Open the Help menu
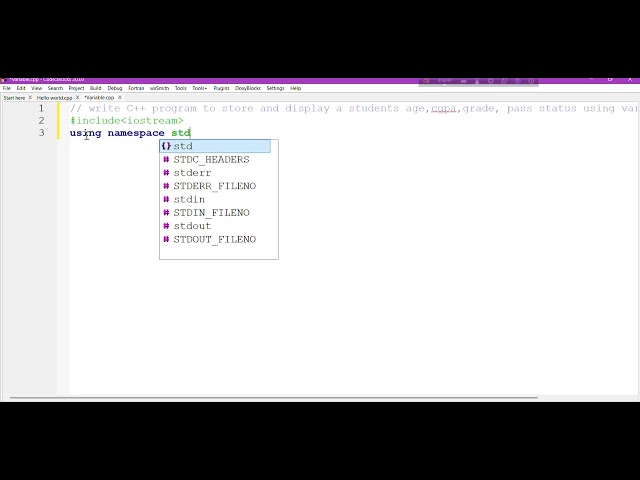The height and width of the screenshot is (480, 640). coord(296,88)
